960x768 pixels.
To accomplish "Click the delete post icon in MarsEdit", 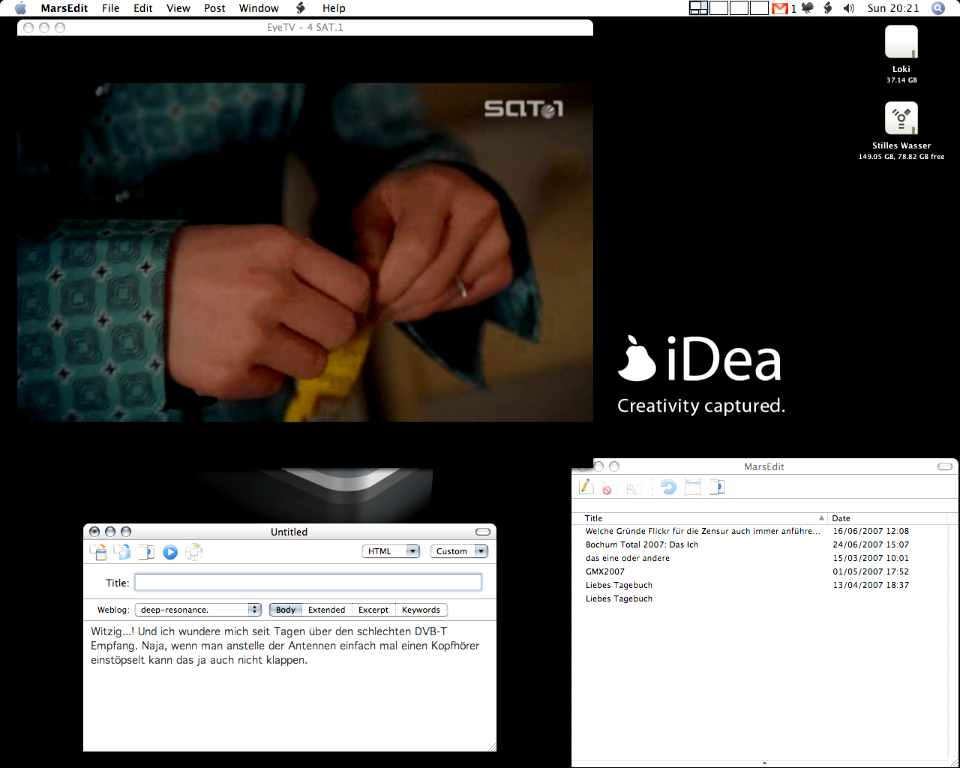I will coord(608,488).
